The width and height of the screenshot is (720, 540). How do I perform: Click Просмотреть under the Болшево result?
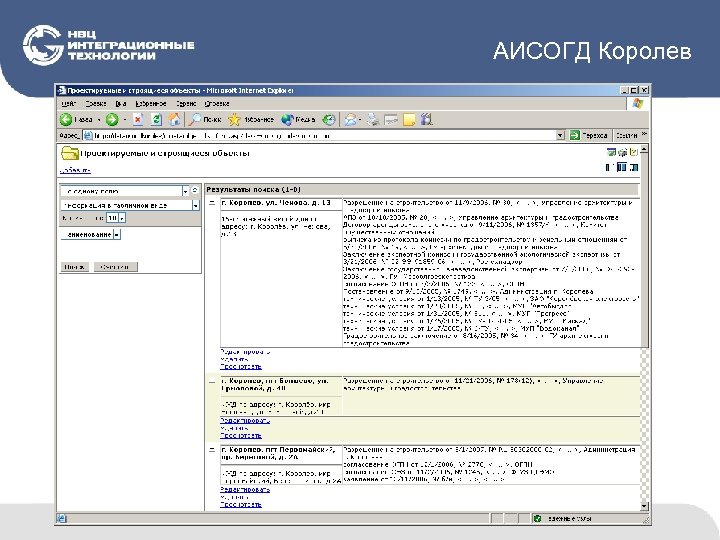click(x=241, y=435)
